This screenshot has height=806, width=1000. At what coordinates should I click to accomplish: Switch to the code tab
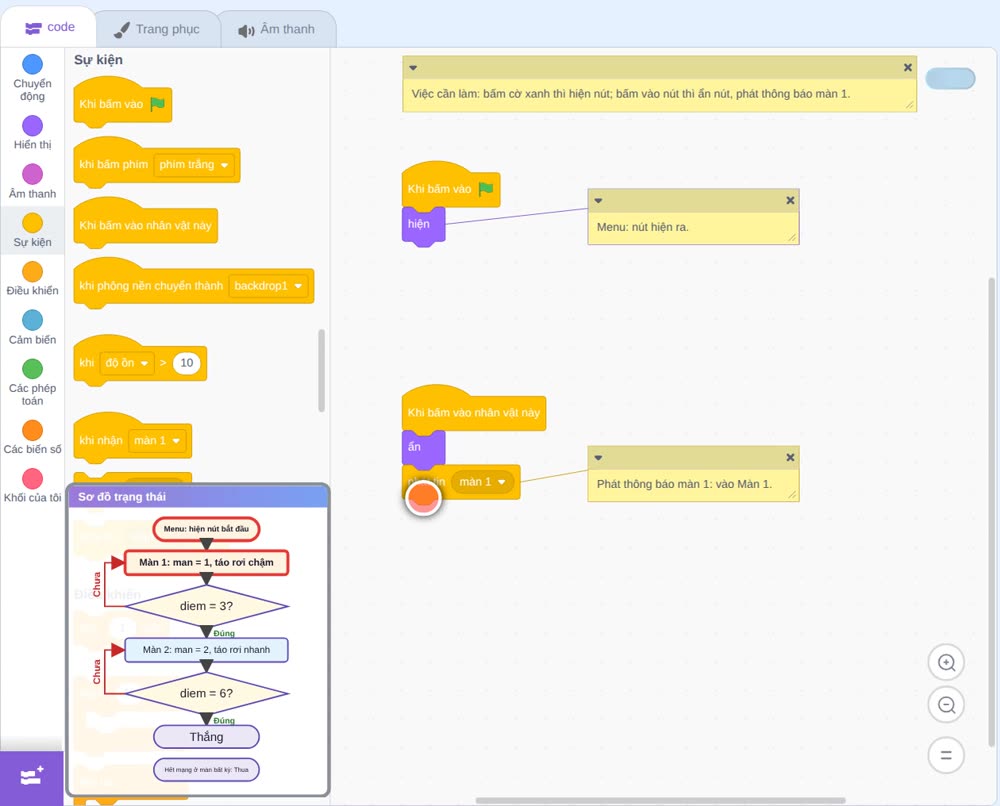coord(49,27)
